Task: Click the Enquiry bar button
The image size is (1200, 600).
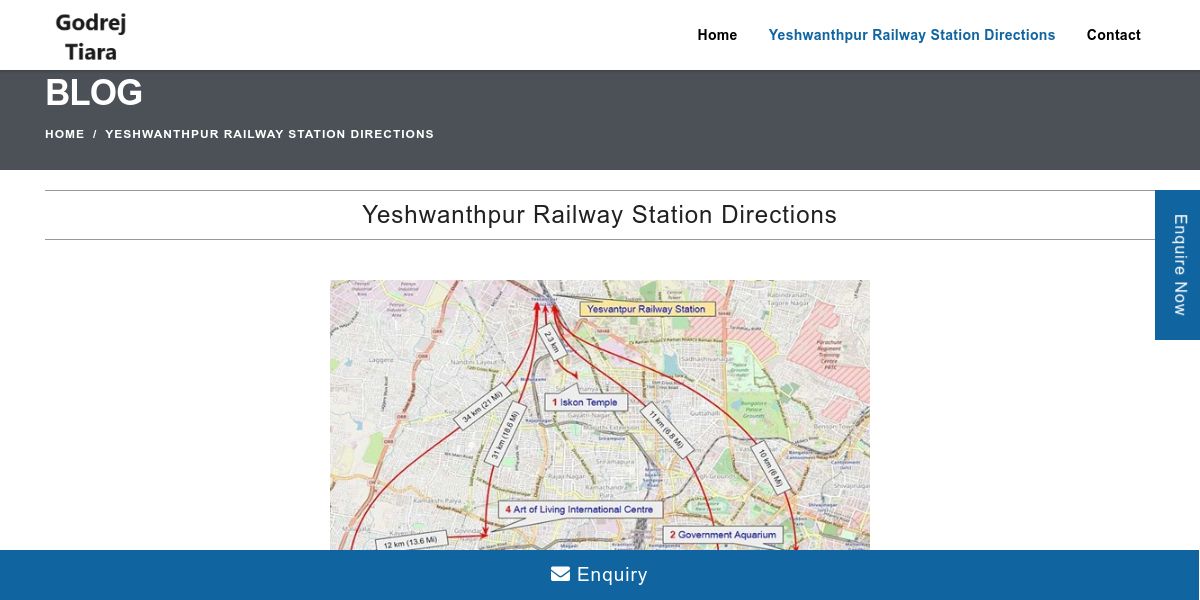Action: click(x=600, y=575)
